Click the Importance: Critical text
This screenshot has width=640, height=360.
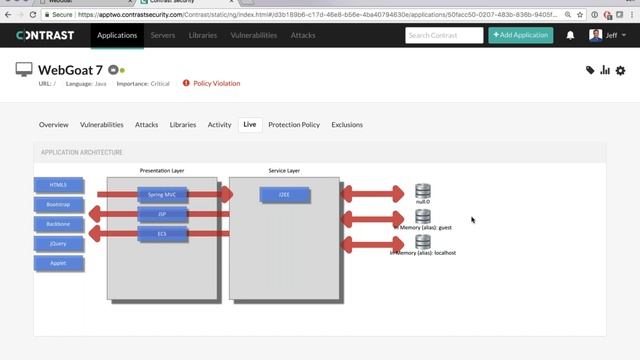click(x=143, y=84)
